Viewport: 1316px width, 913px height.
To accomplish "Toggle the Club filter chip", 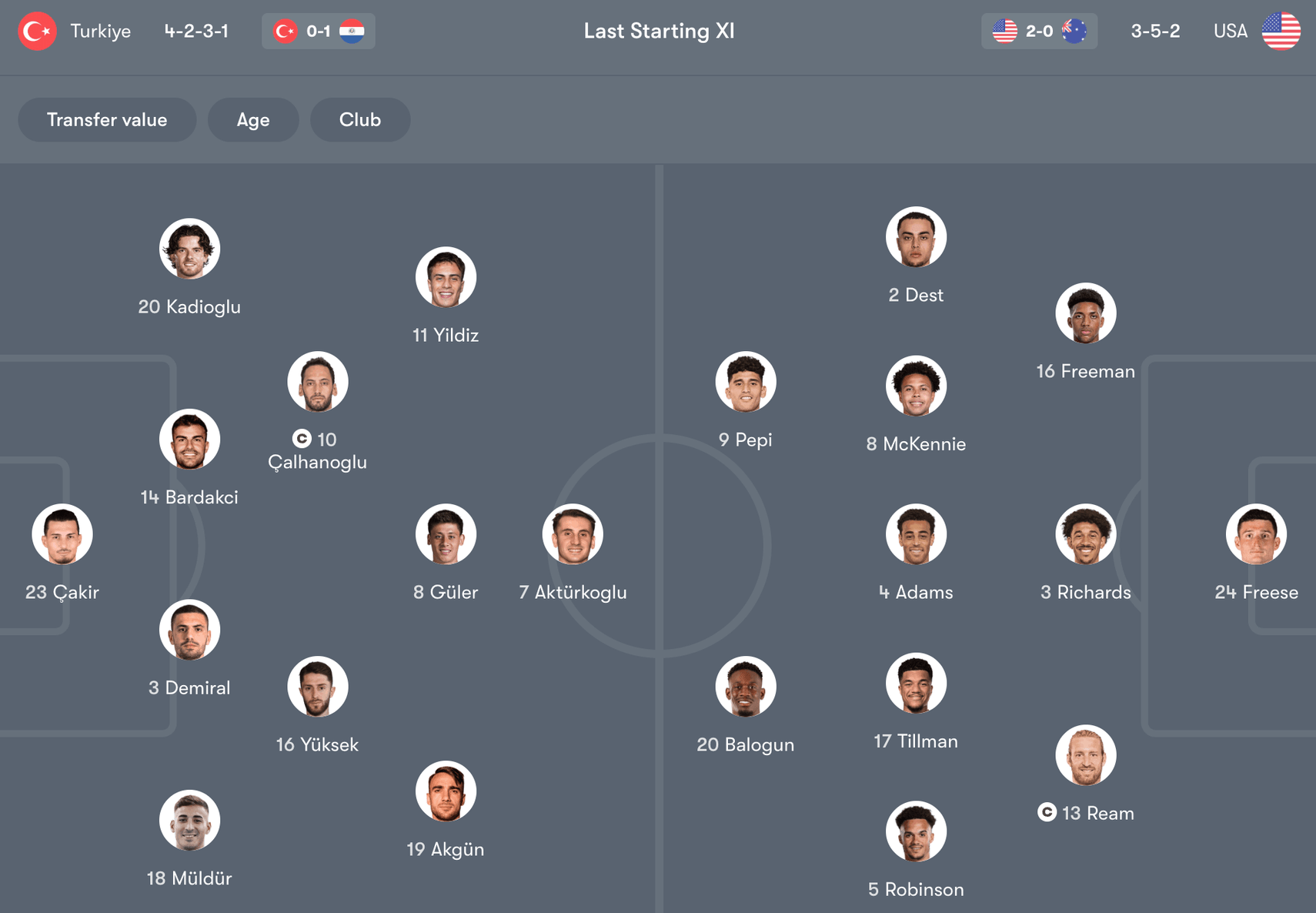I will tap(360, 120).
